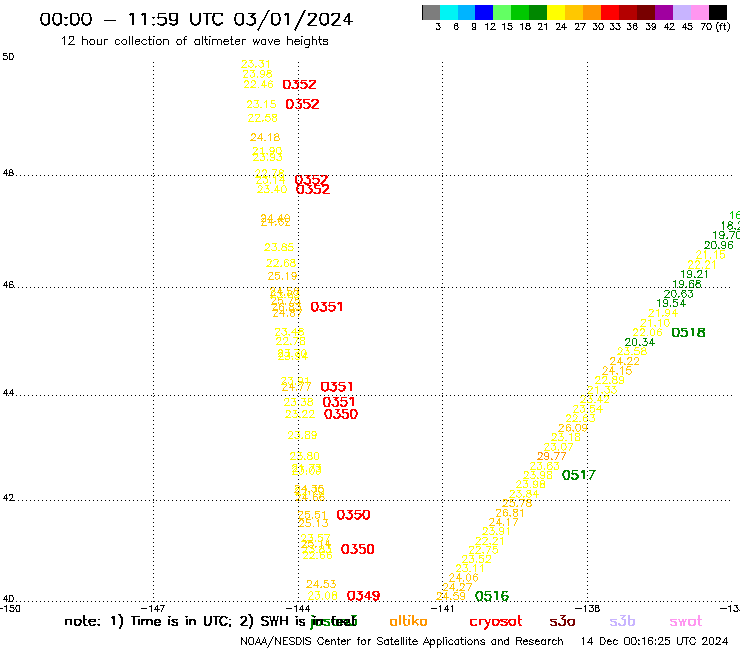Click the 26.81 wave height value
Screen dimensions: 740x650
(510, 513)
